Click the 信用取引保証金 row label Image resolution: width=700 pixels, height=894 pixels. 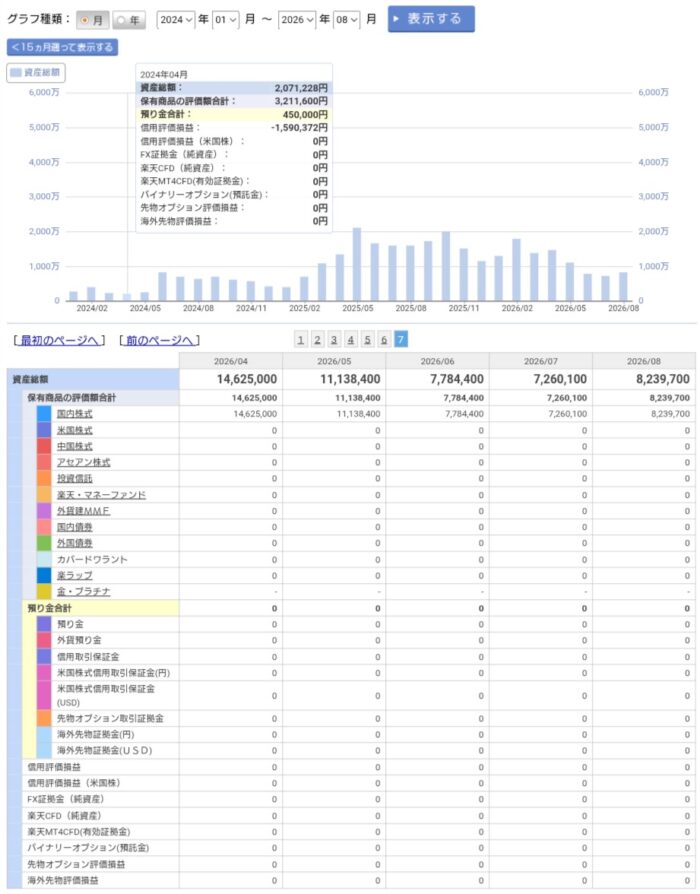coord(88,657)
